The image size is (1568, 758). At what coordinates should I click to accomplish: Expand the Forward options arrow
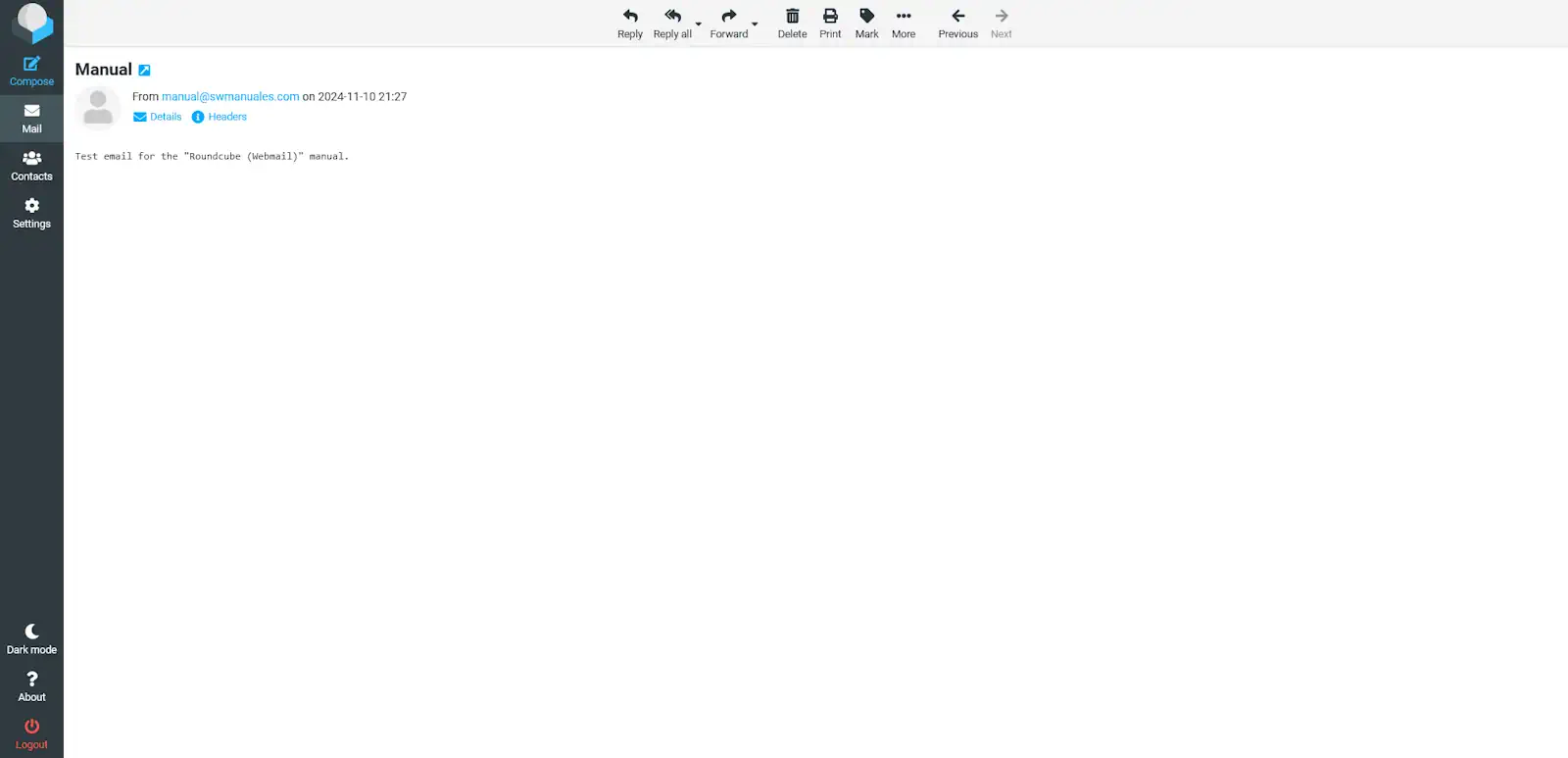[755, 24]
